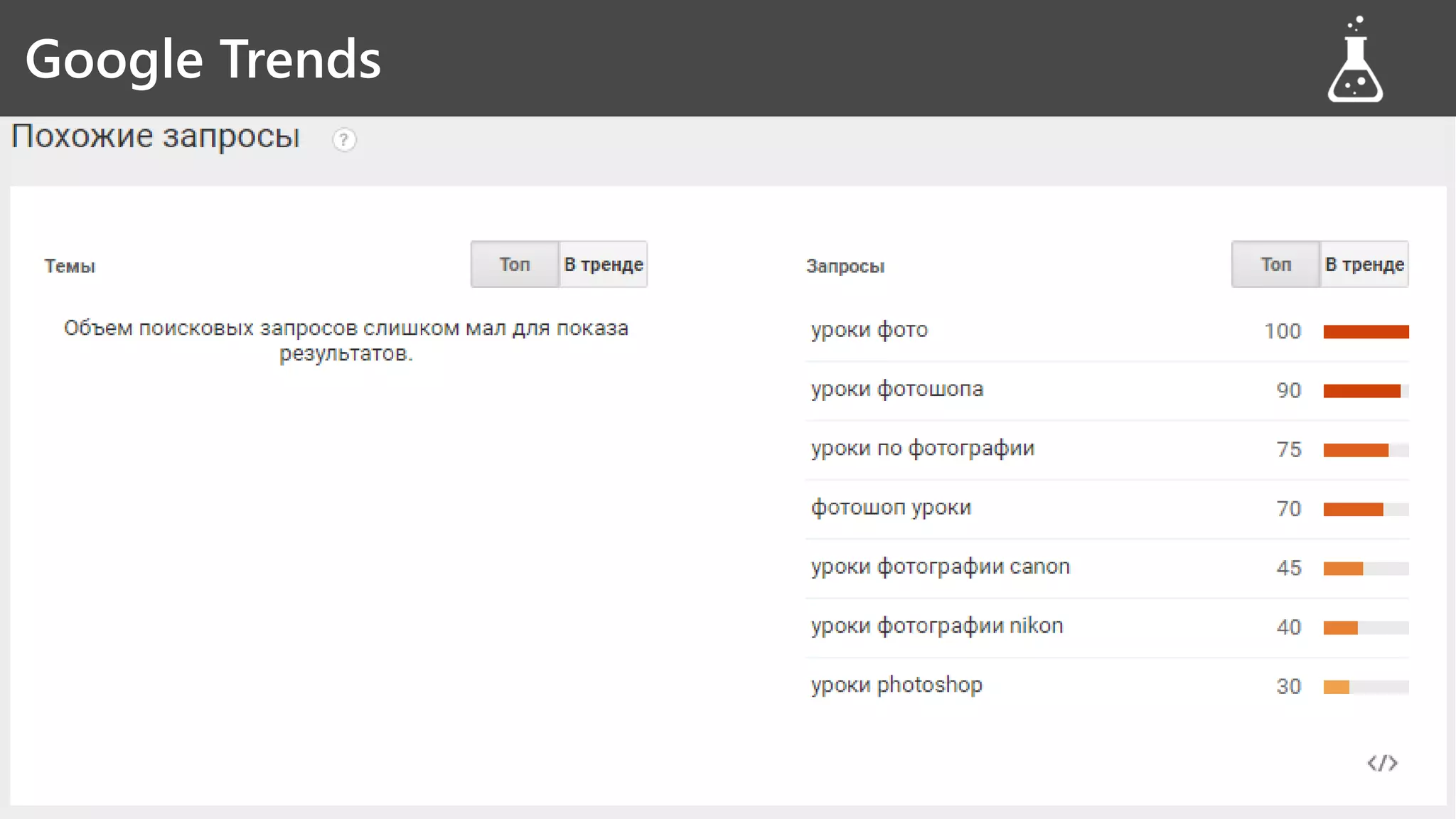Click the value 45 for canon query
Viewport: 1456px width, 819px height.
1288,568
